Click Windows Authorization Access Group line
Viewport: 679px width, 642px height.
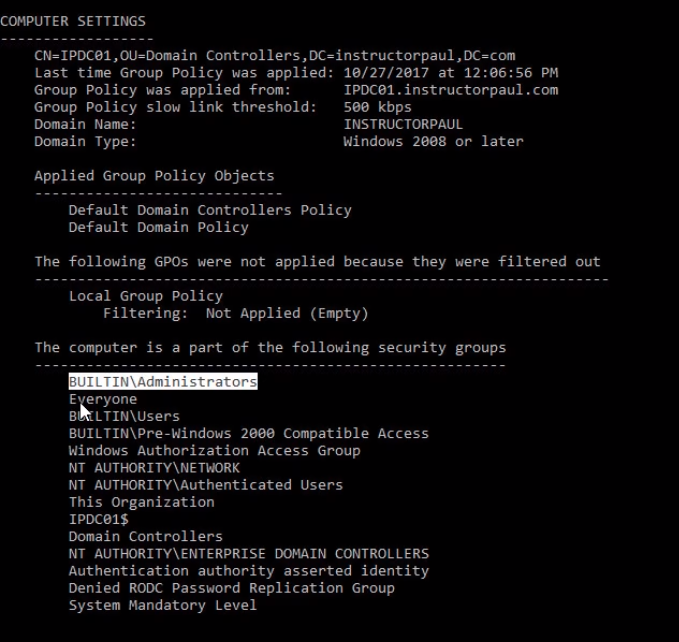(x=214, y=451)
